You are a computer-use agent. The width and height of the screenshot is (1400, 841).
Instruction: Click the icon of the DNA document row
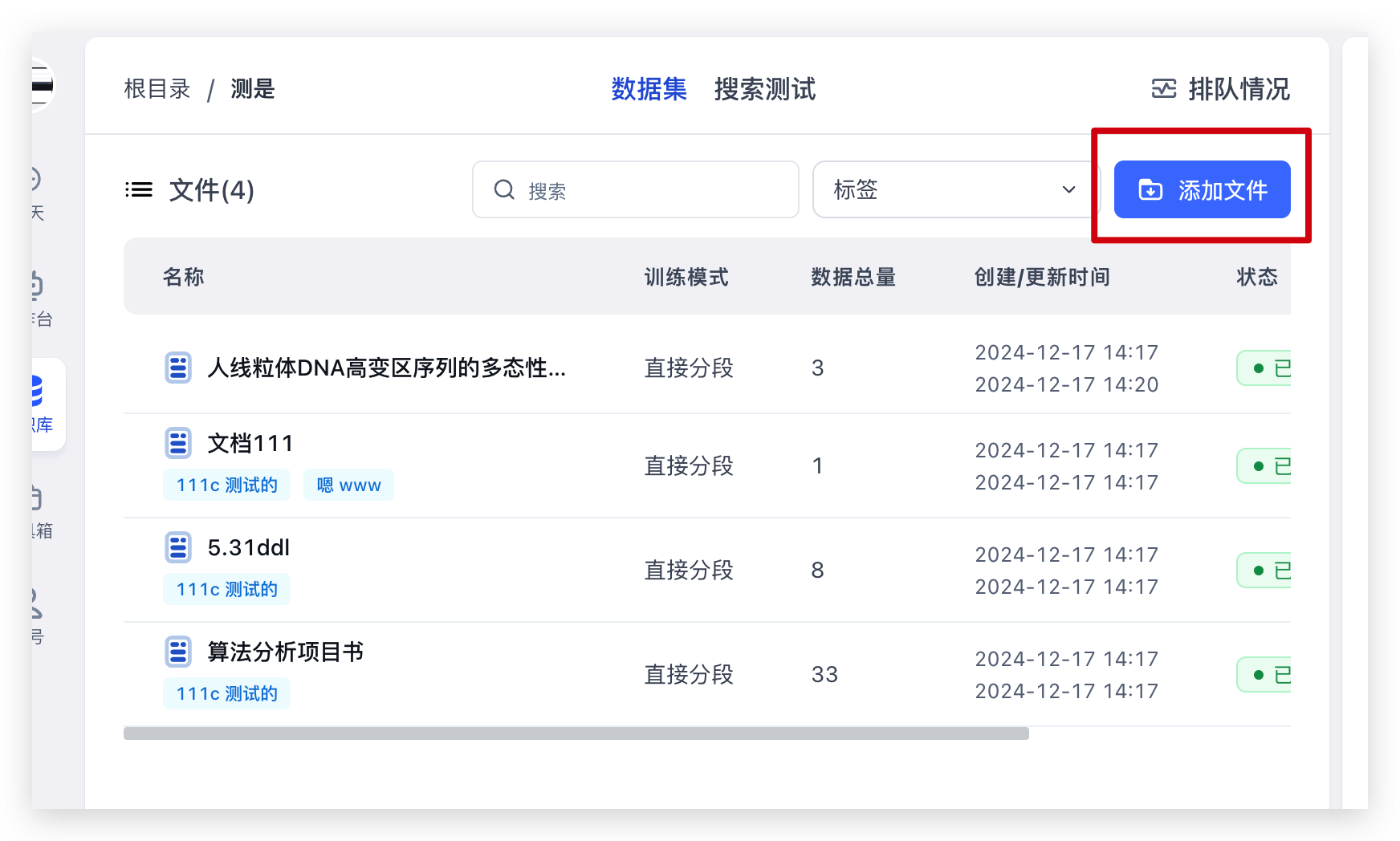[x=178, y=368]
